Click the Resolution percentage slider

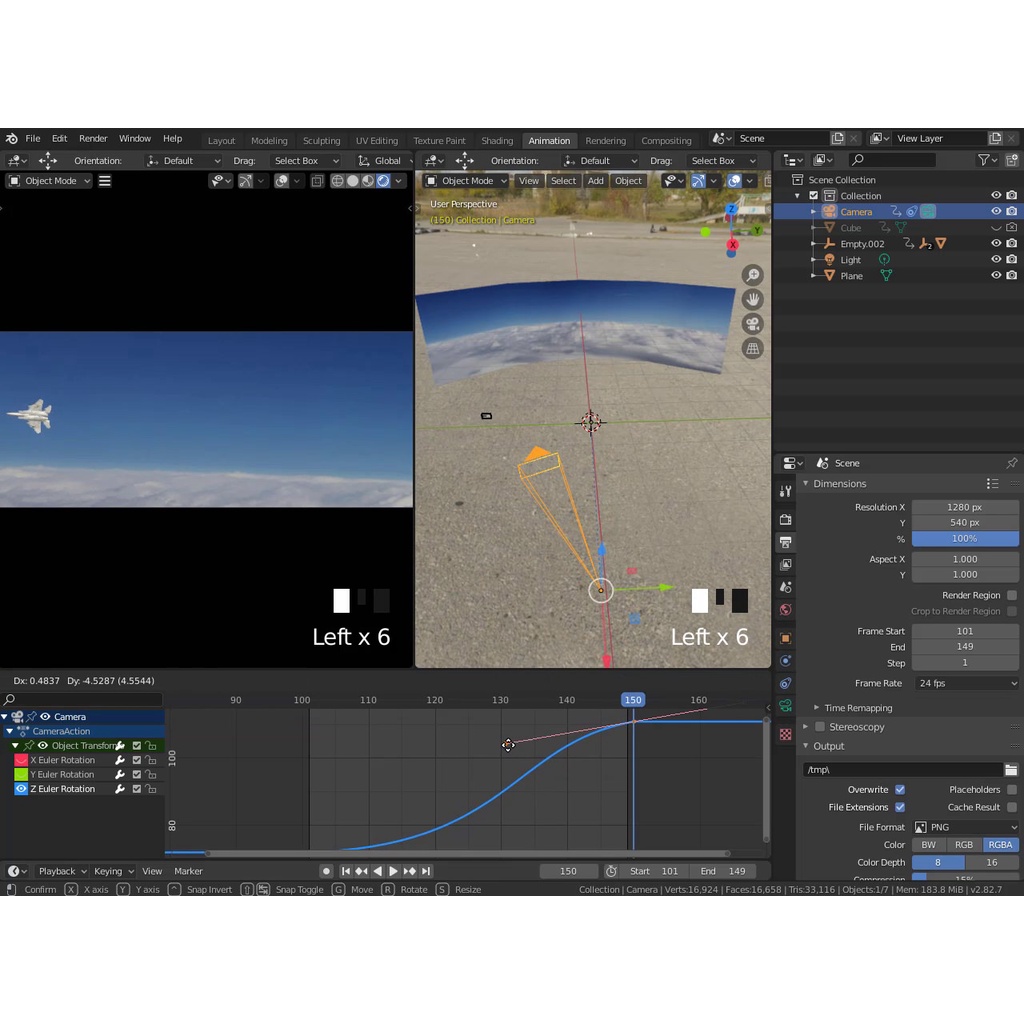click(x=964, y=539)
